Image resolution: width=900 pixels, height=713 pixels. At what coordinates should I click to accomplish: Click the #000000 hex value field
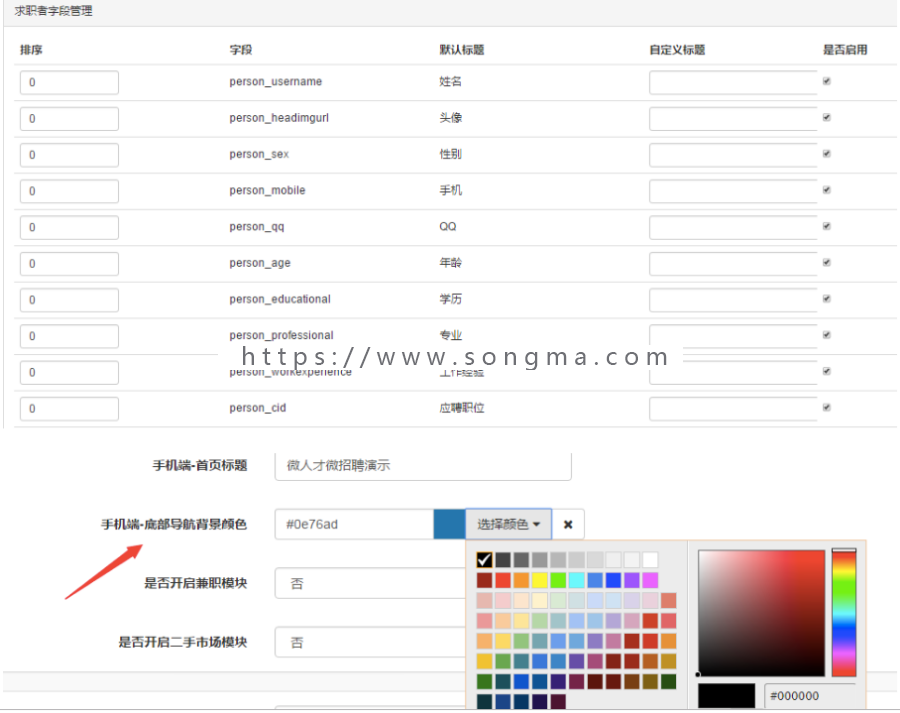pos(810,696)
